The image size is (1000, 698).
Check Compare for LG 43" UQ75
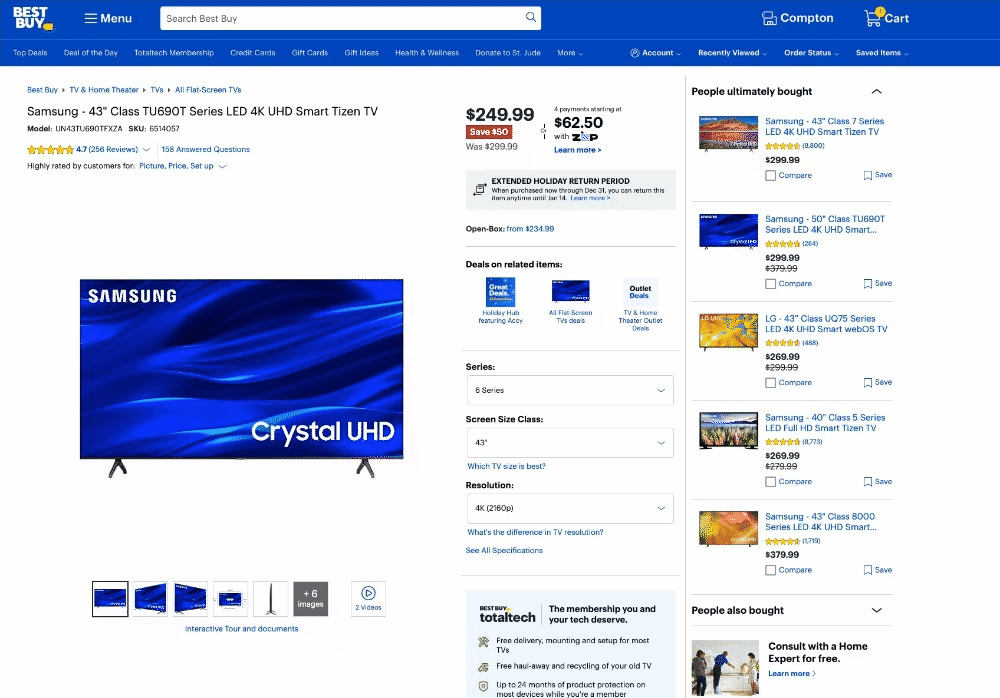pos(770,383)
